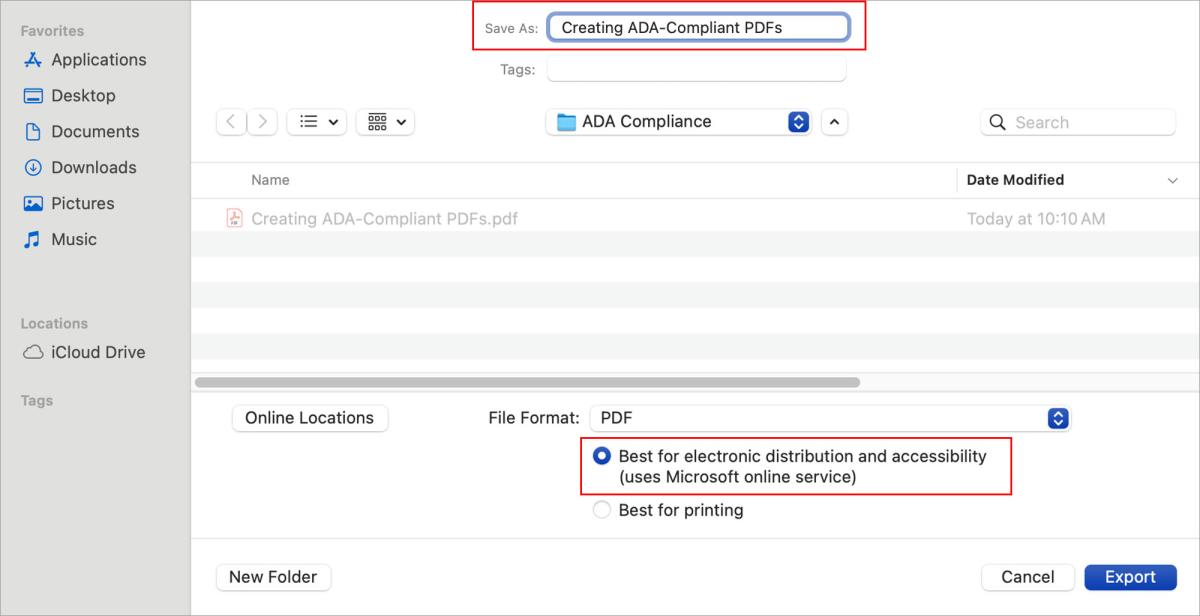Select Best for electronic distribution and accessibility
The width and height of the screenshot is (1200, 616).
pyautogui.click(x=601, y=455)
